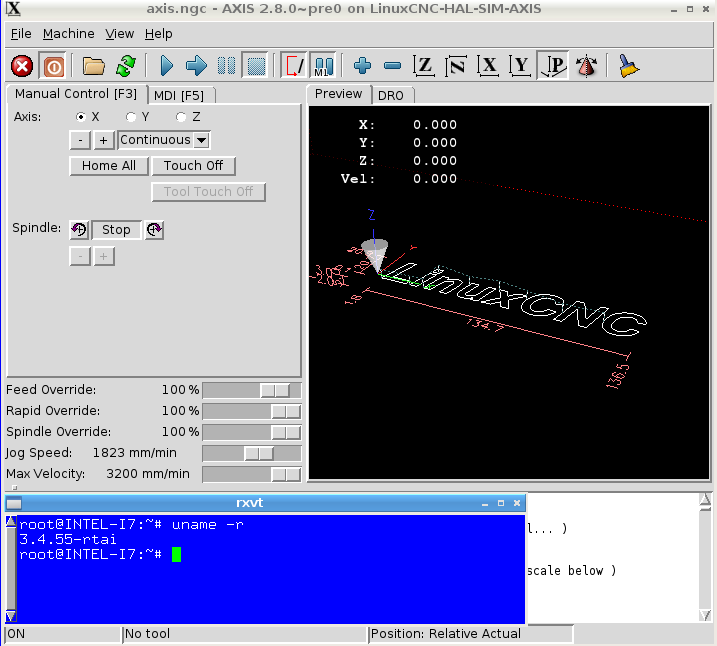Click rxvt terminal scrollbar up arrow

click(x=11, y=522)
